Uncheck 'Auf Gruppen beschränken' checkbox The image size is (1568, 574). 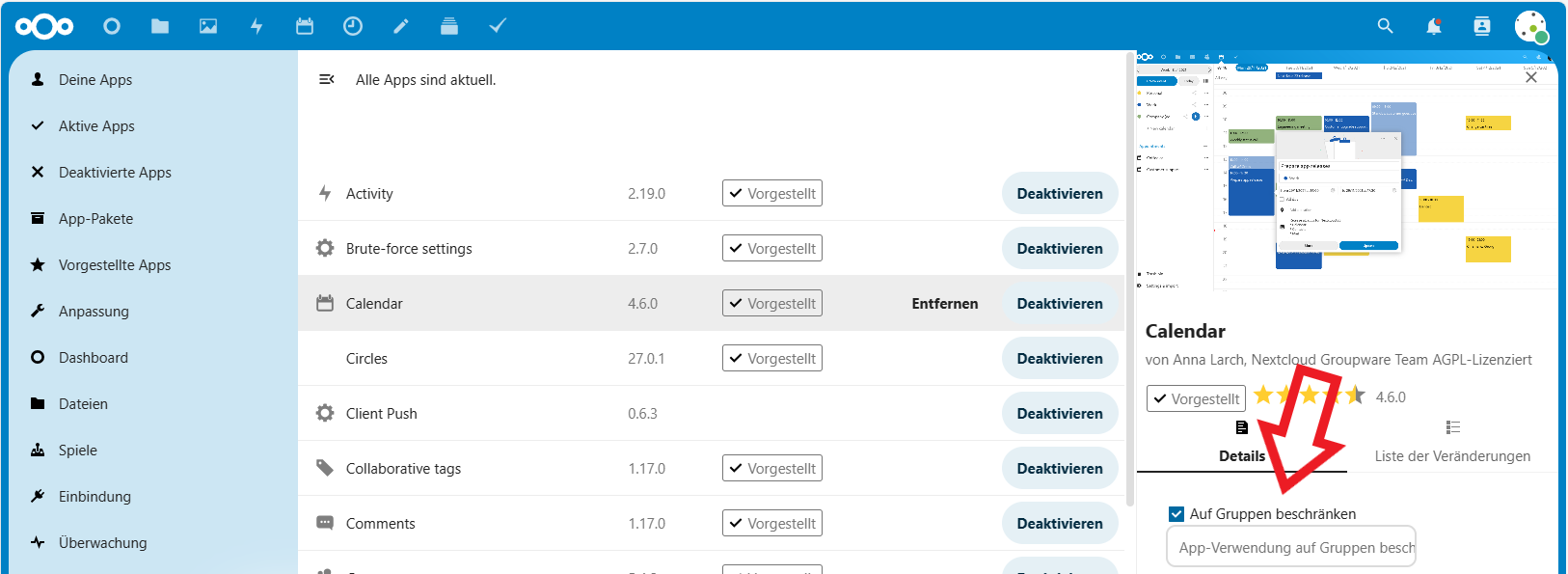click(1176, 514)
